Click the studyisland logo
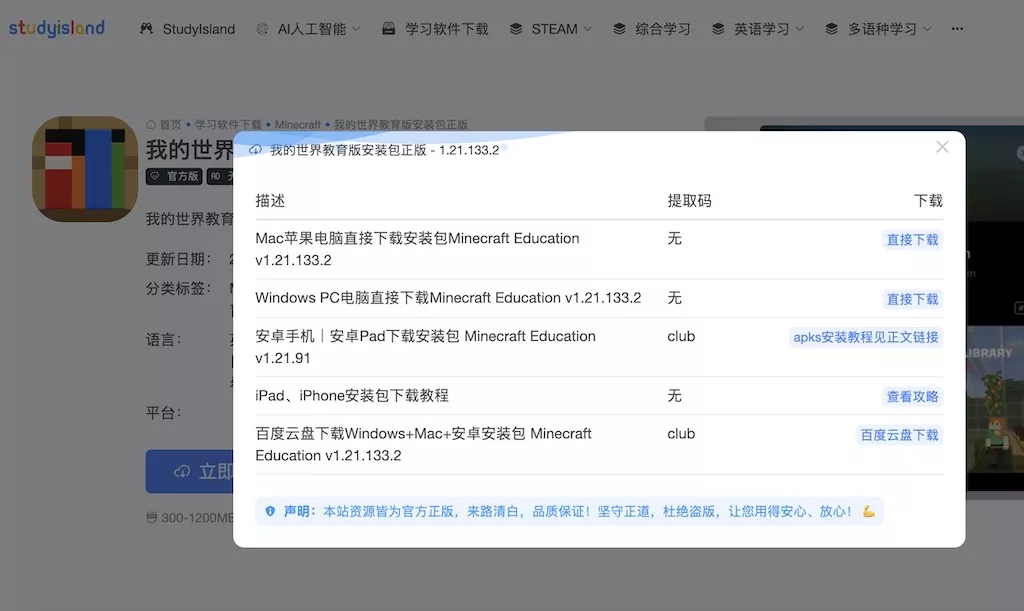The image size is (1024, 611). (56, 28)
